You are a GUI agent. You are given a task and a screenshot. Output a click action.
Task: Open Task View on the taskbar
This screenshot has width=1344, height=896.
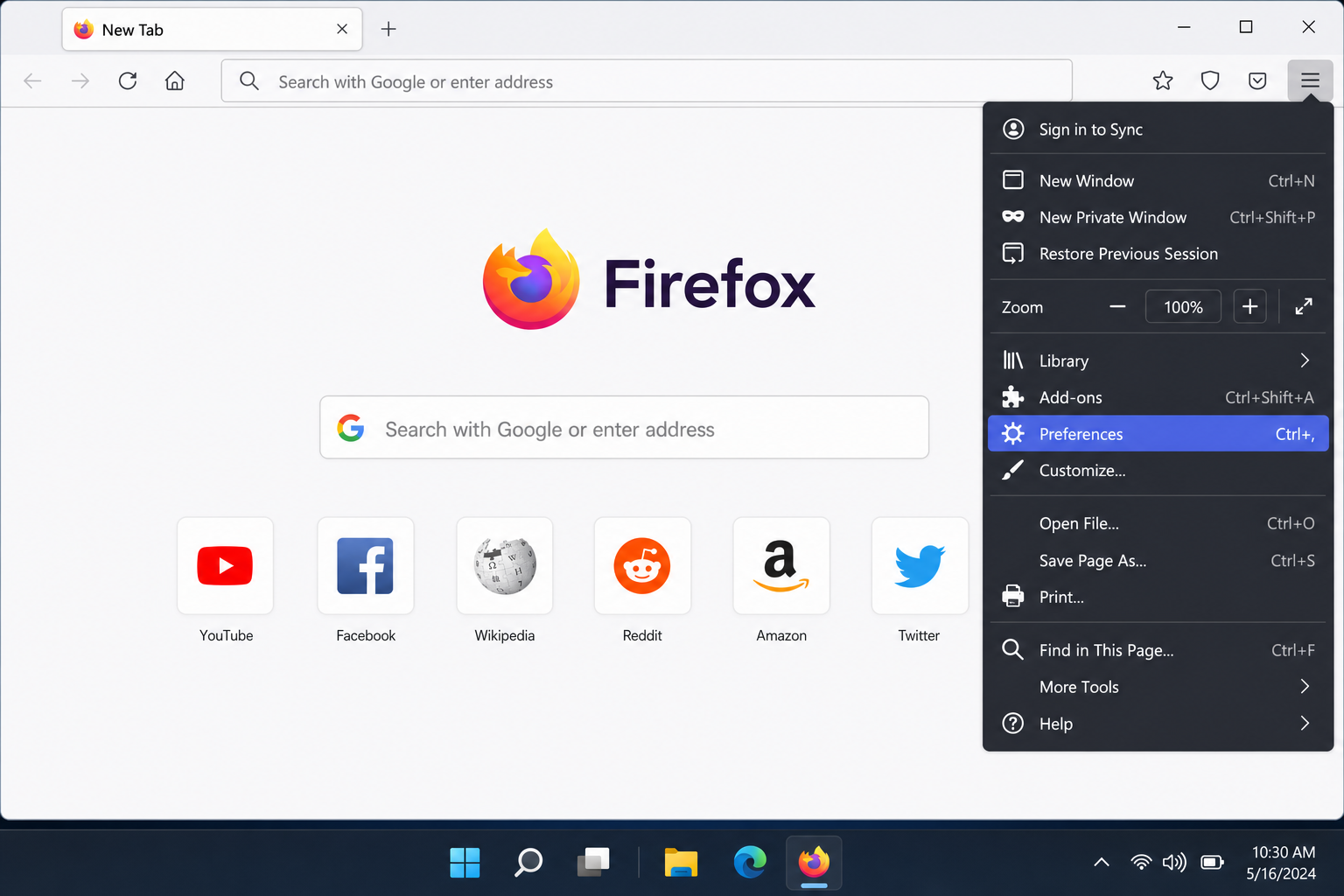[593, 863]
